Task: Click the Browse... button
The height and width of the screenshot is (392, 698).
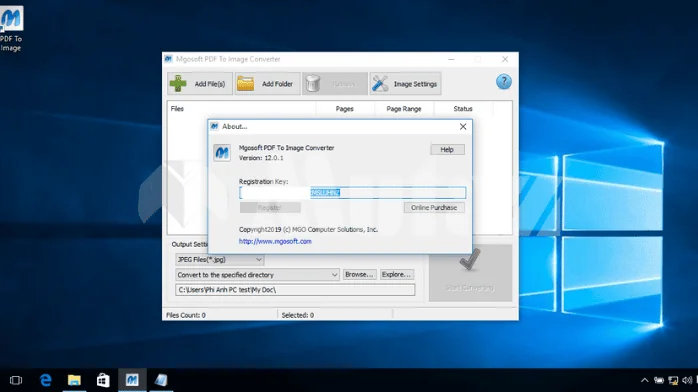Action: pos(359,275)
